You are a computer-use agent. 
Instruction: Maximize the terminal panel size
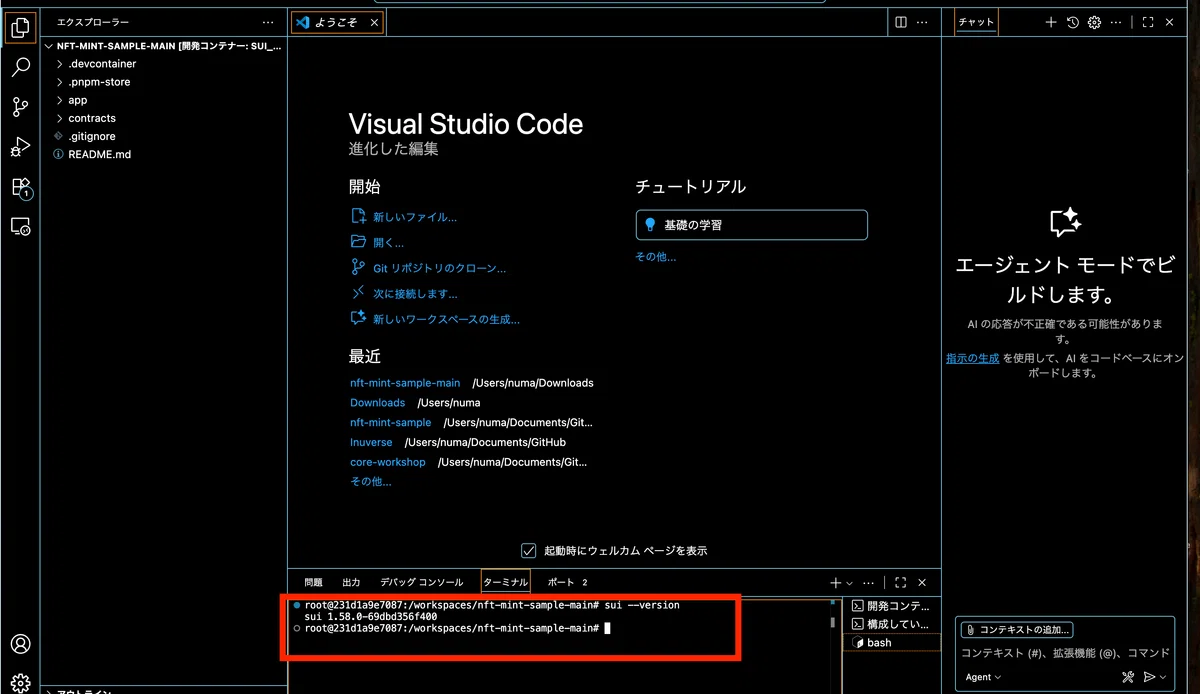[x=900, y=582]
